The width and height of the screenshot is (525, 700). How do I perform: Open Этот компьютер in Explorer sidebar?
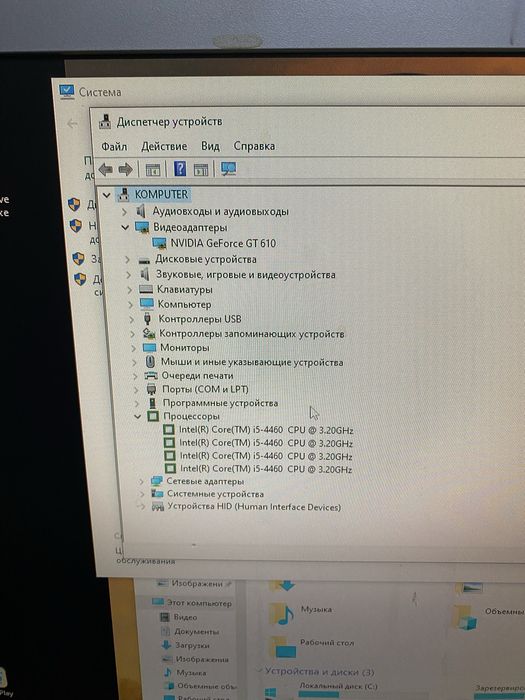199,603
